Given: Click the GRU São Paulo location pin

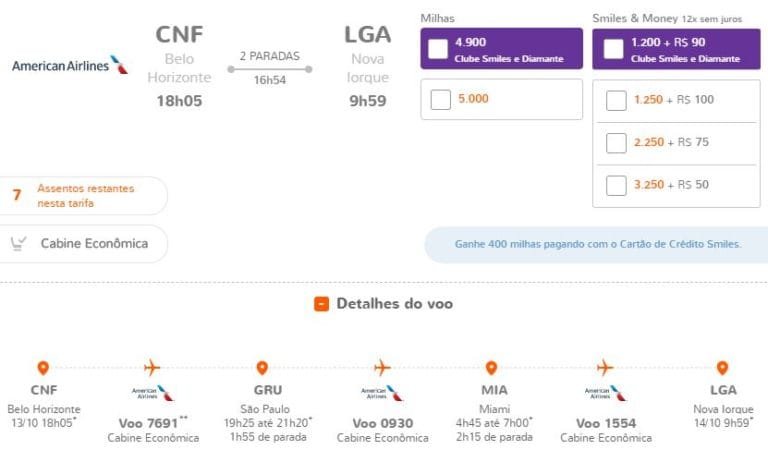Looking at the screenshot, I should [262, 368].
